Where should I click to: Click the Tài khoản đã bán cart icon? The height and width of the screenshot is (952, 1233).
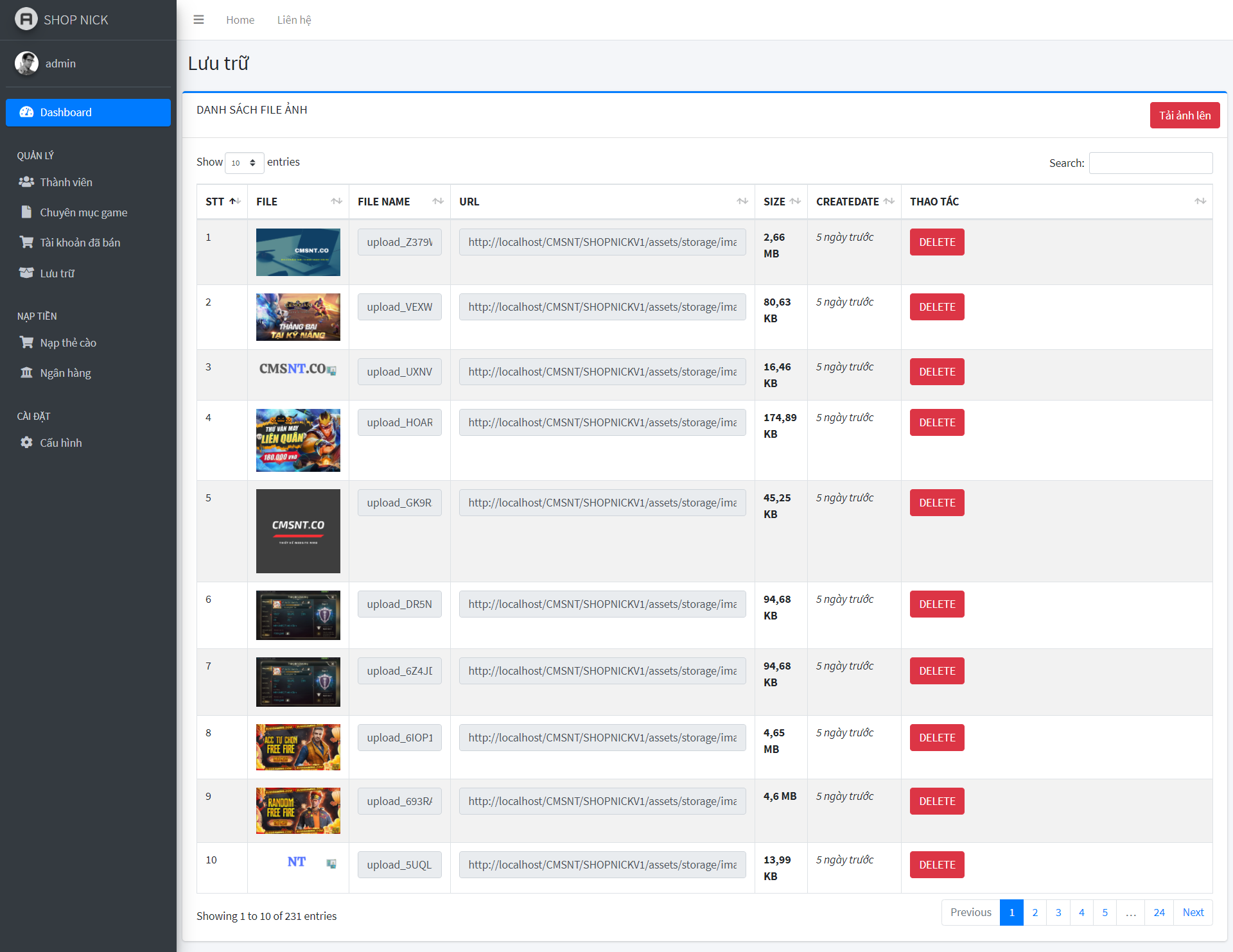tap(26, 243)
